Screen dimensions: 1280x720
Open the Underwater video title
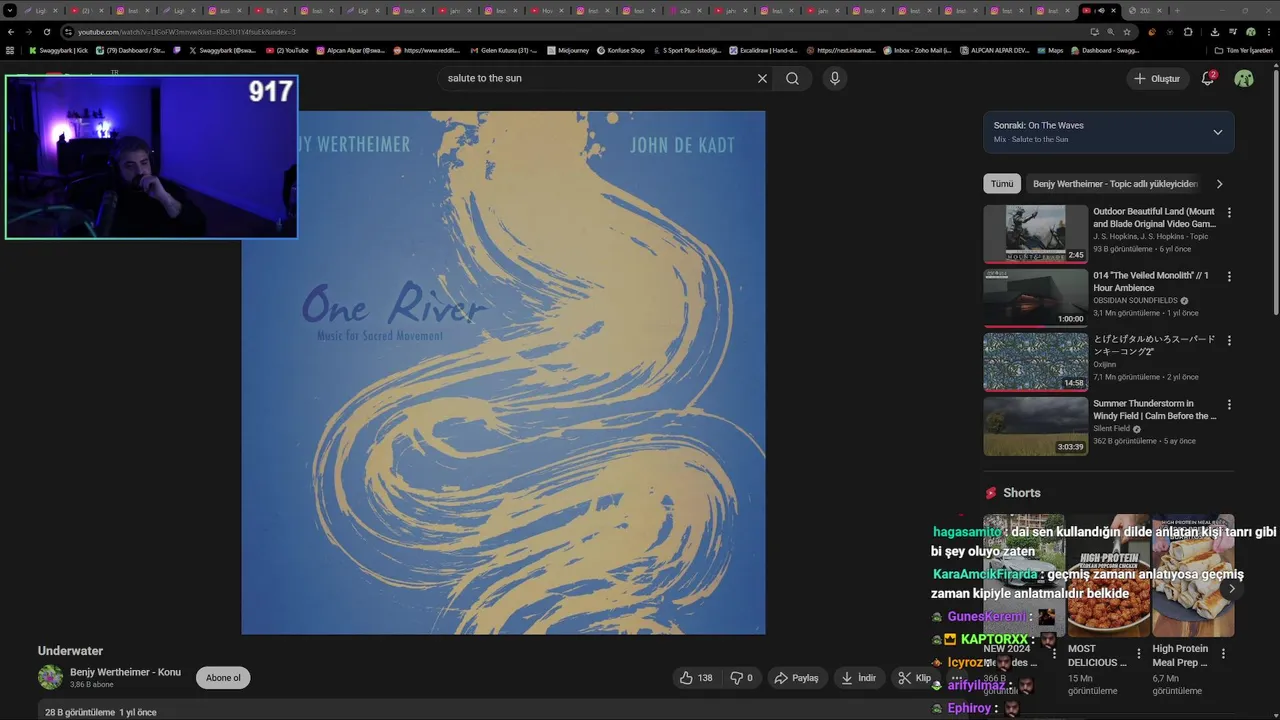point(70,651)
